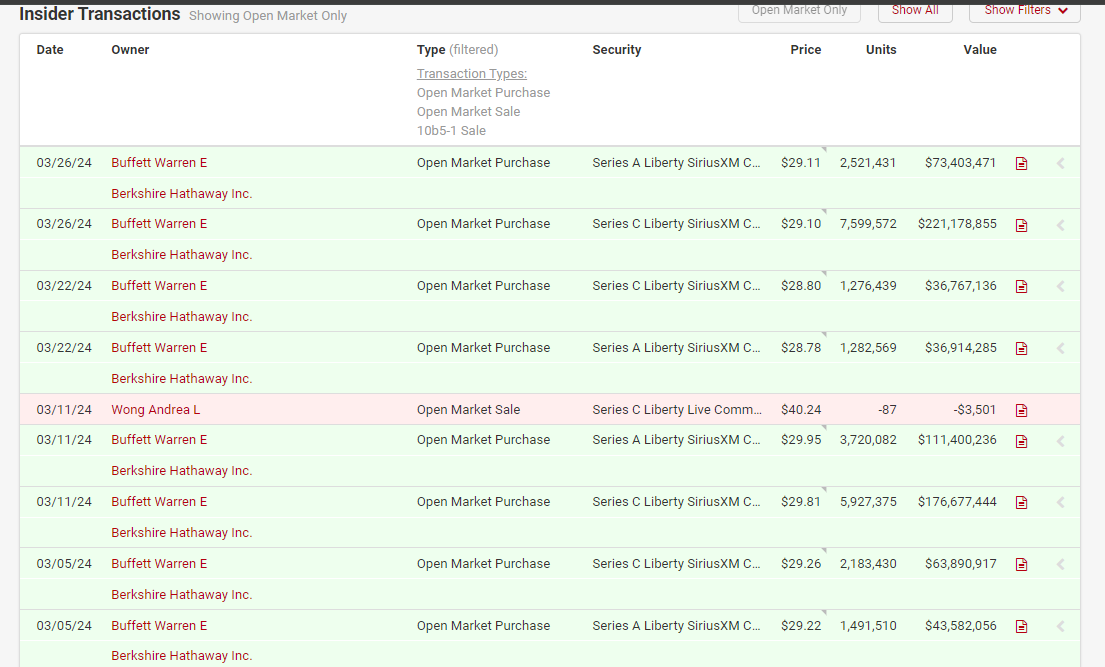
Task: Open filing document for Wong Andrea sale
Action: coord(1021,410)
